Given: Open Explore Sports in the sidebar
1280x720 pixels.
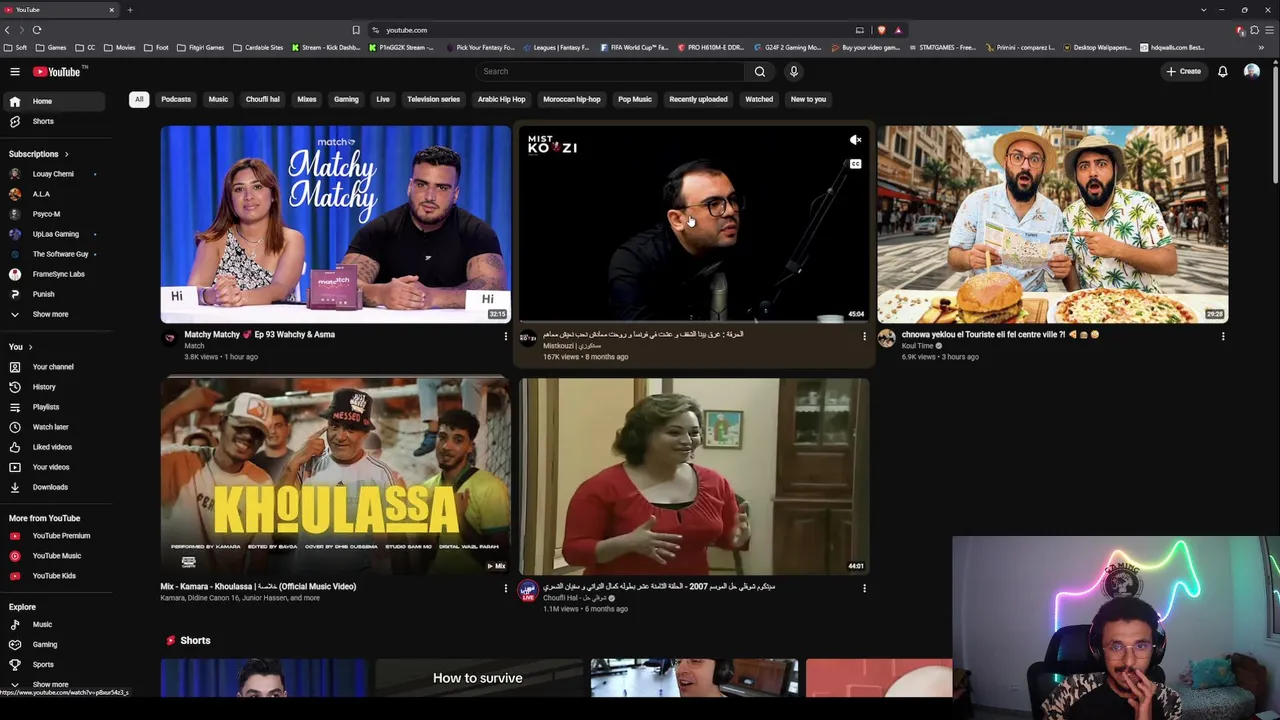Looking at the screenshot, I should click(53, 664).
